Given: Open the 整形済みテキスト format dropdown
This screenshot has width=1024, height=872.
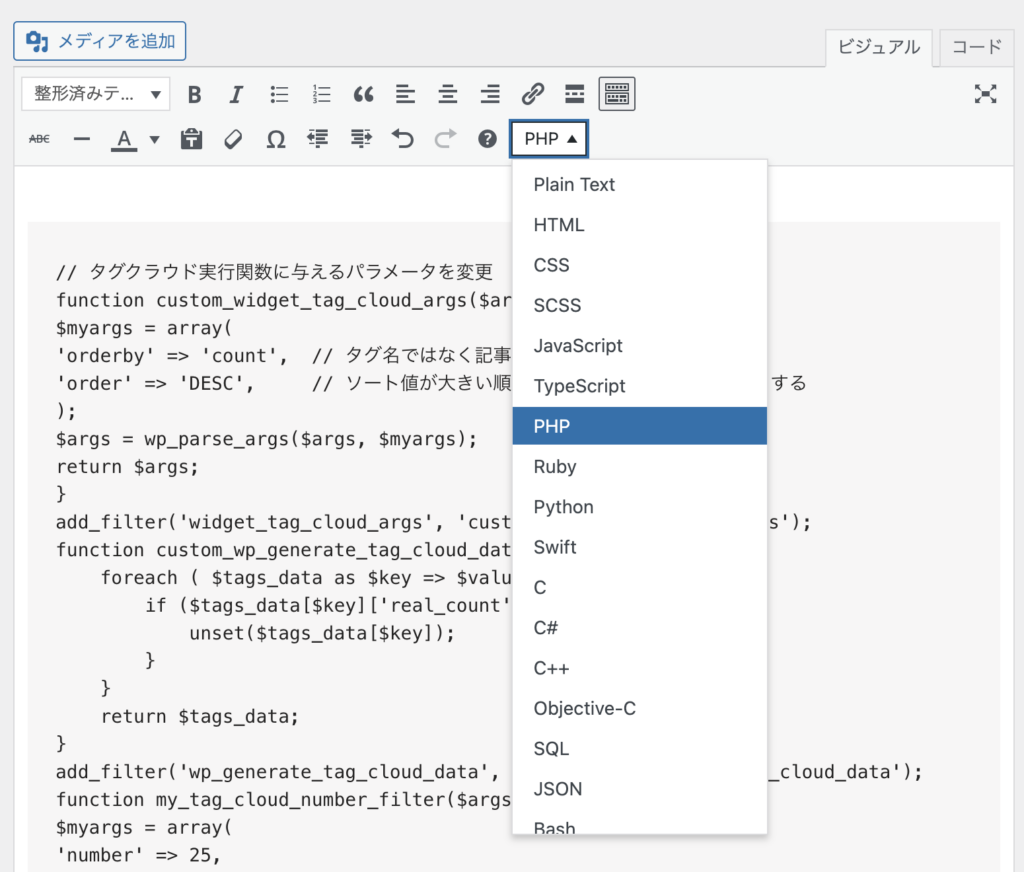Looking at the screenshot, I should tap(95, 94).
